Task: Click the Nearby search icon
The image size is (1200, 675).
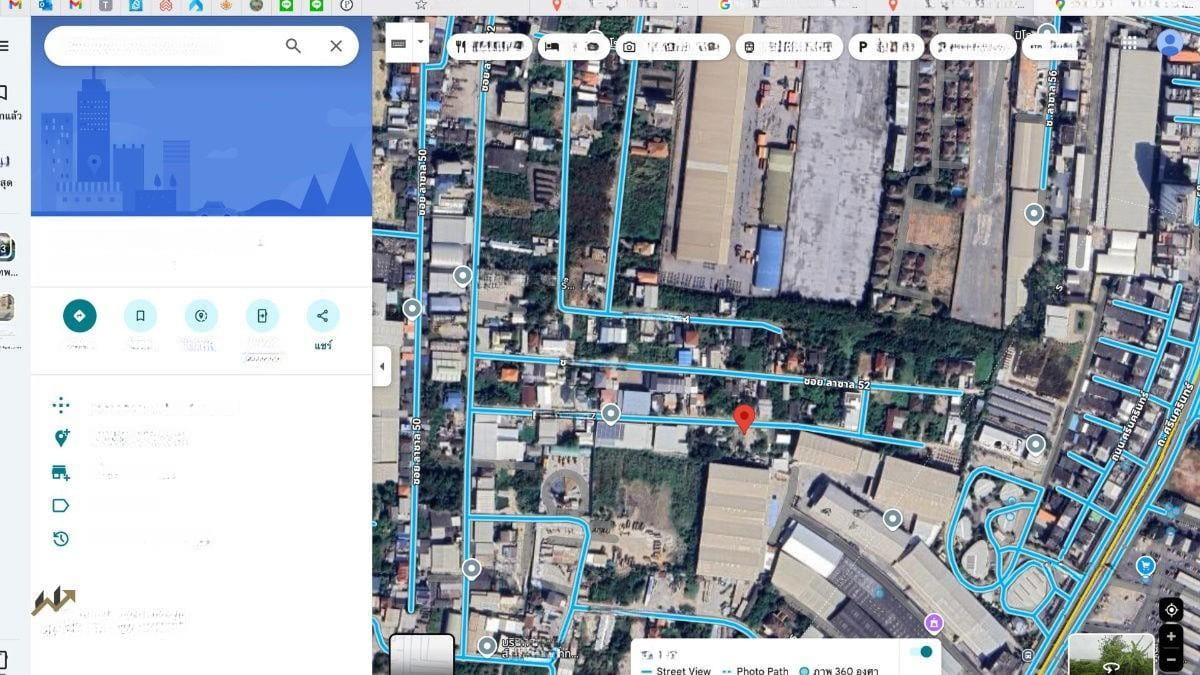Action: click(201, 316)
